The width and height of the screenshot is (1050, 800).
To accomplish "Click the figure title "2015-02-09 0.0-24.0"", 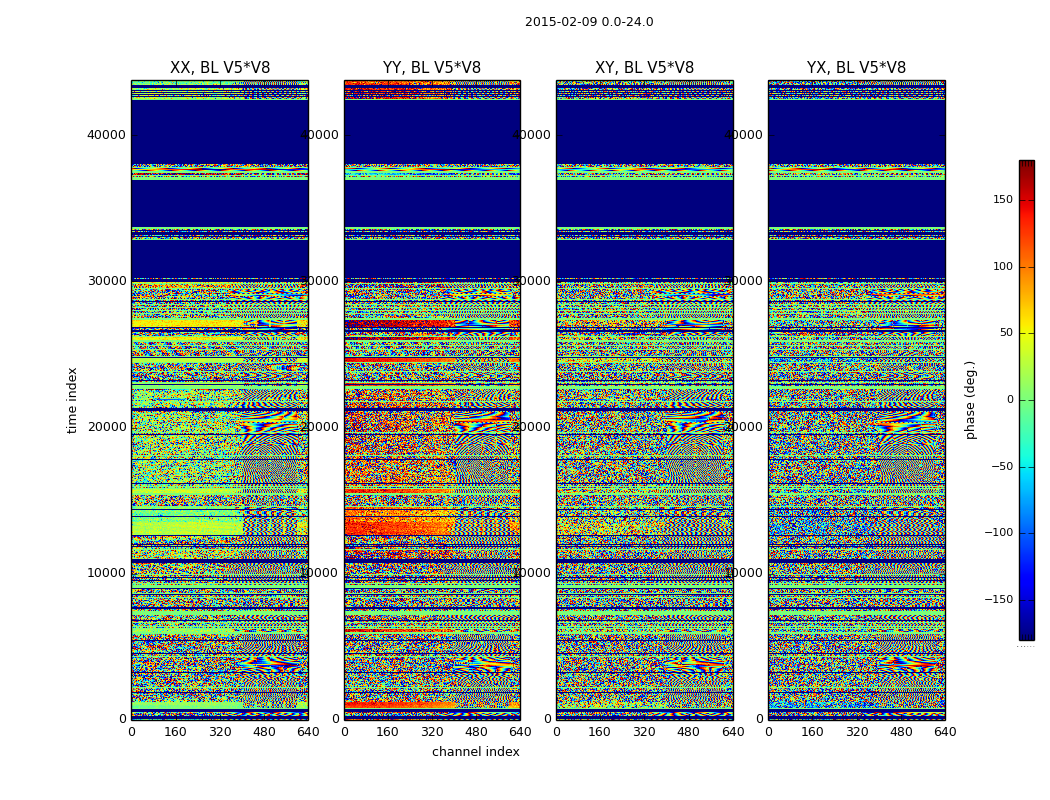I will (x=589, y=22).
